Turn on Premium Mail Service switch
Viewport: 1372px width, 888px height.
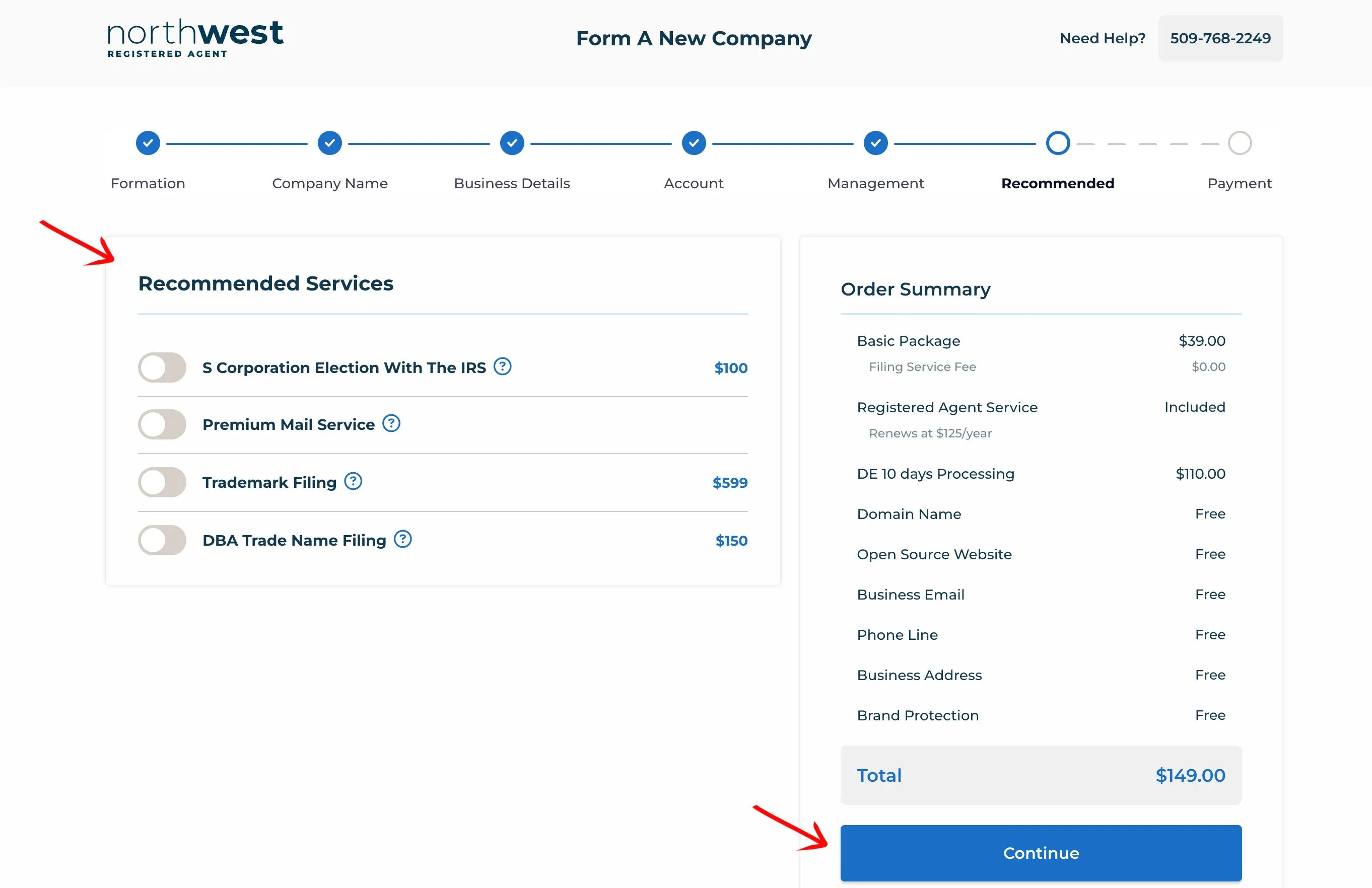point(162,425)
